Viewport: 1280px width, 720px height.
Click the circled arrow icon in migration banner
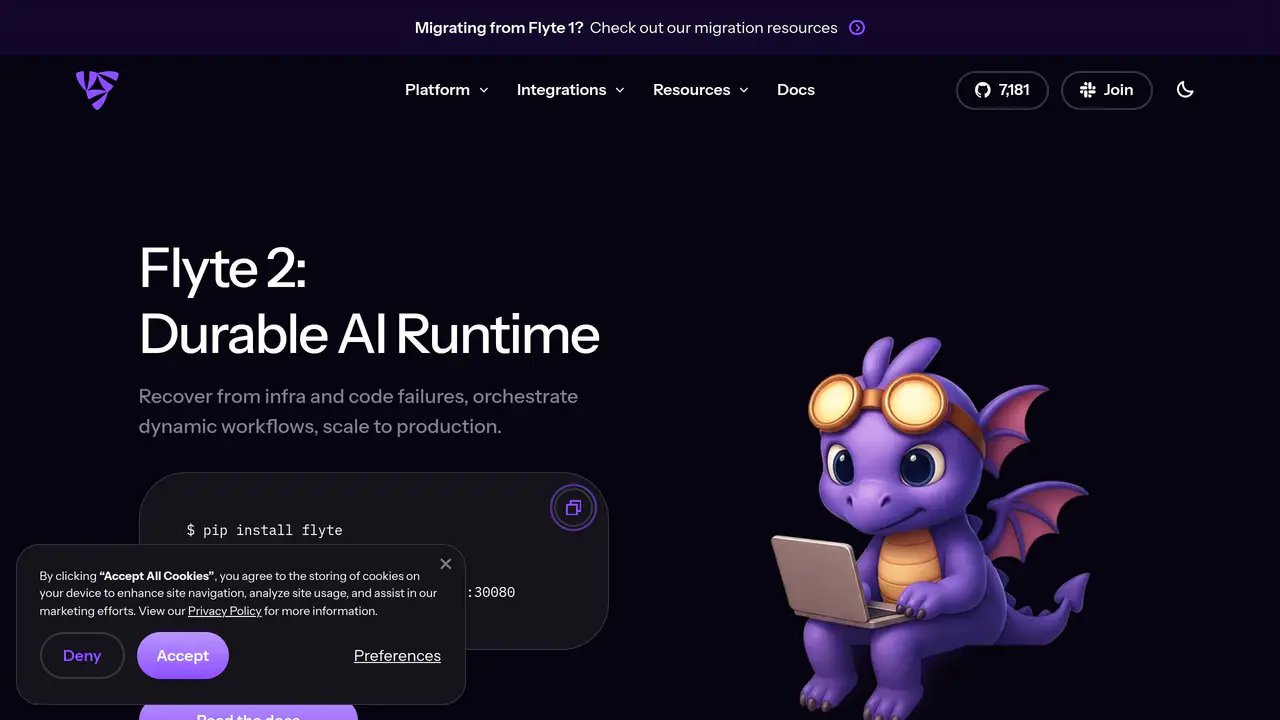click(x=857, y=28)
